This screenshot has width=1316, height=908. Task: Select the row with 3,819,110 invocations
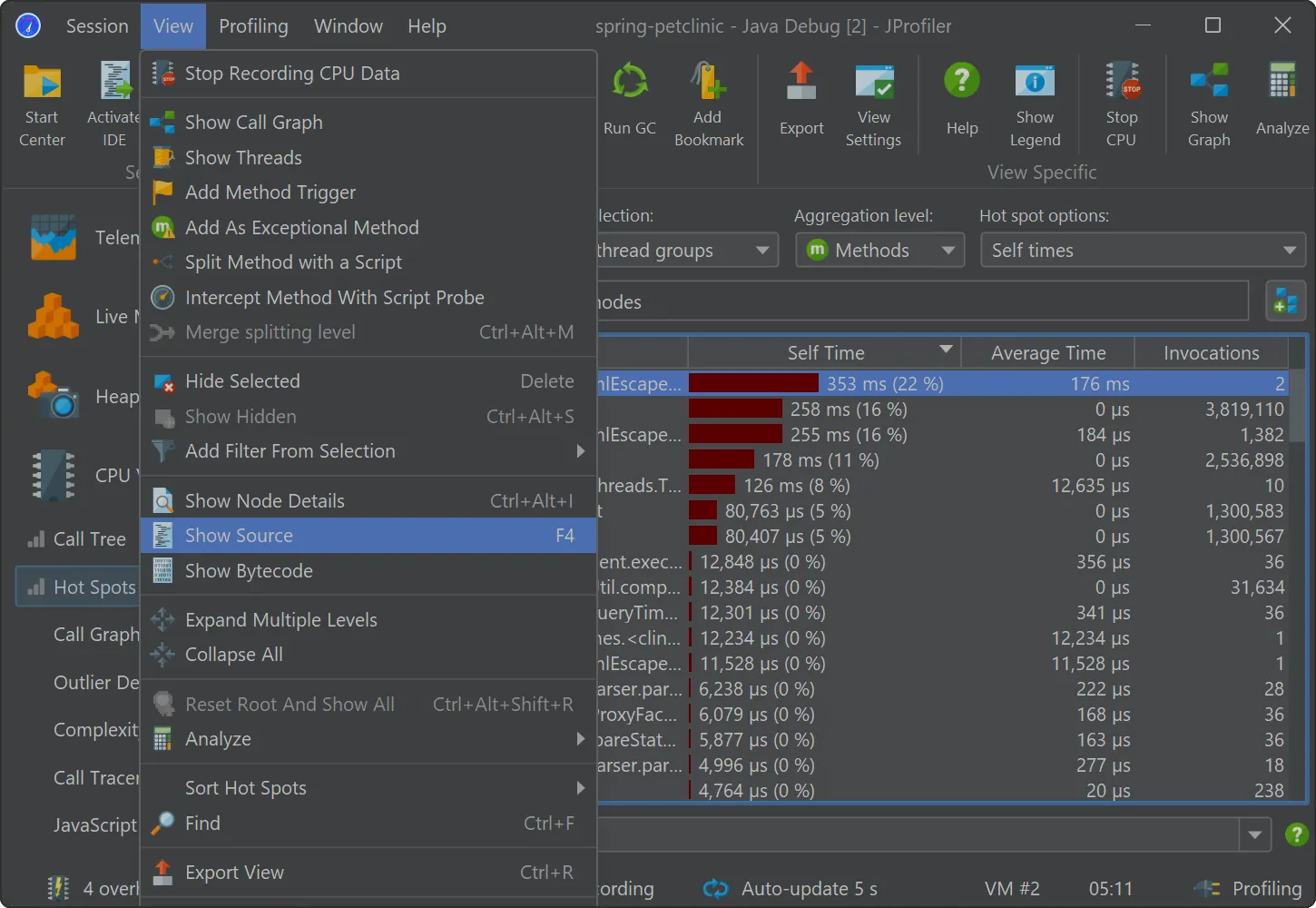point(942,410)
